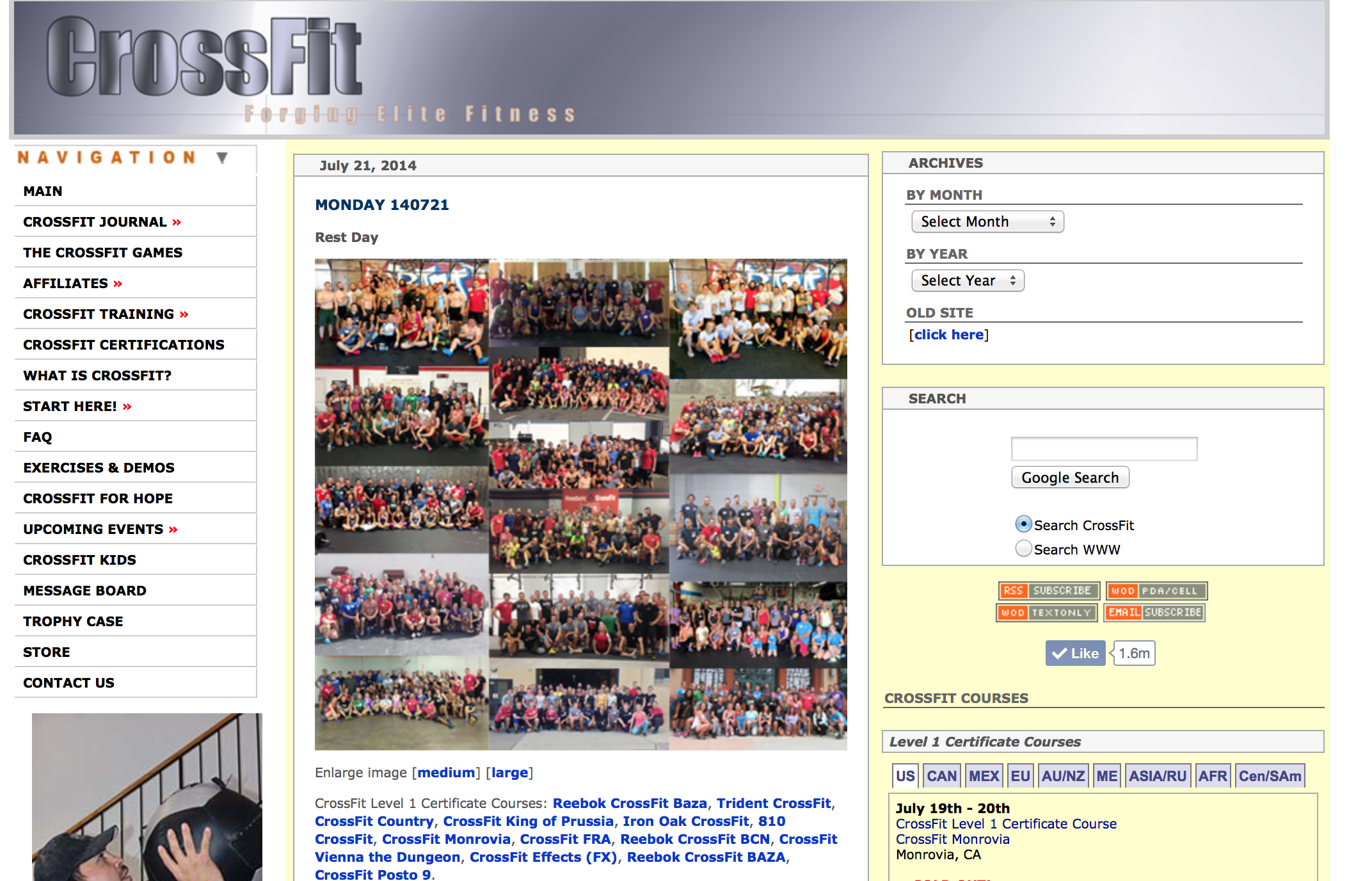1372x881 pixels.
Task: Open the Select Month dropdown
Action: pyautogui.click(x=987, y=222)
